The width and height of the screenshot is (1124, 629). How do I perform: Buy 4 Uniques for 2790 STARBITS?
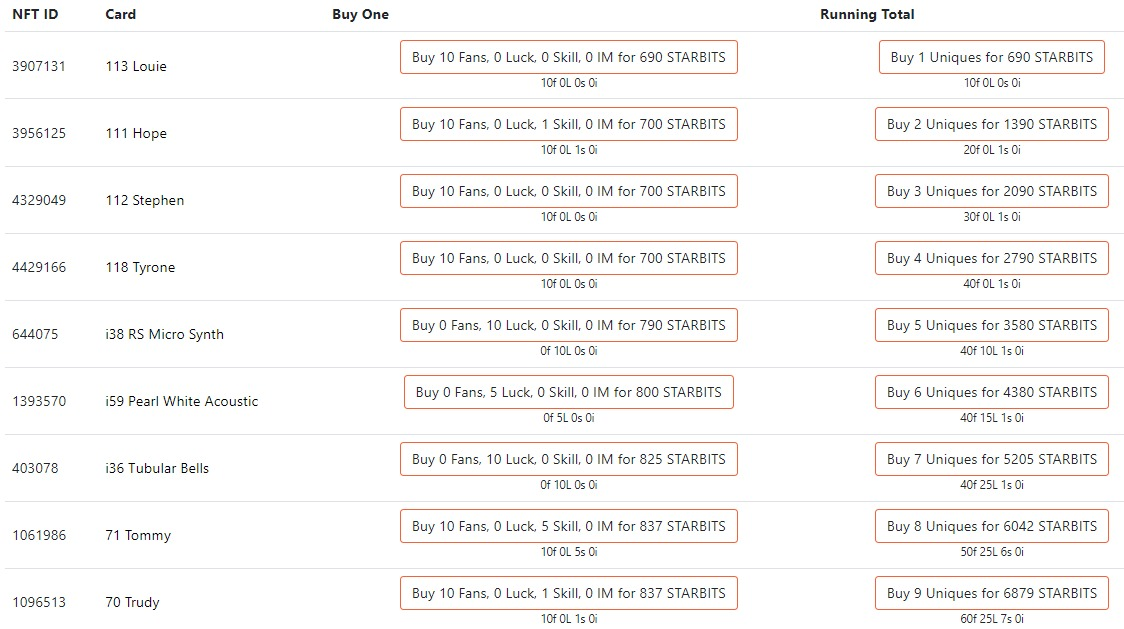tap(991, 258)
